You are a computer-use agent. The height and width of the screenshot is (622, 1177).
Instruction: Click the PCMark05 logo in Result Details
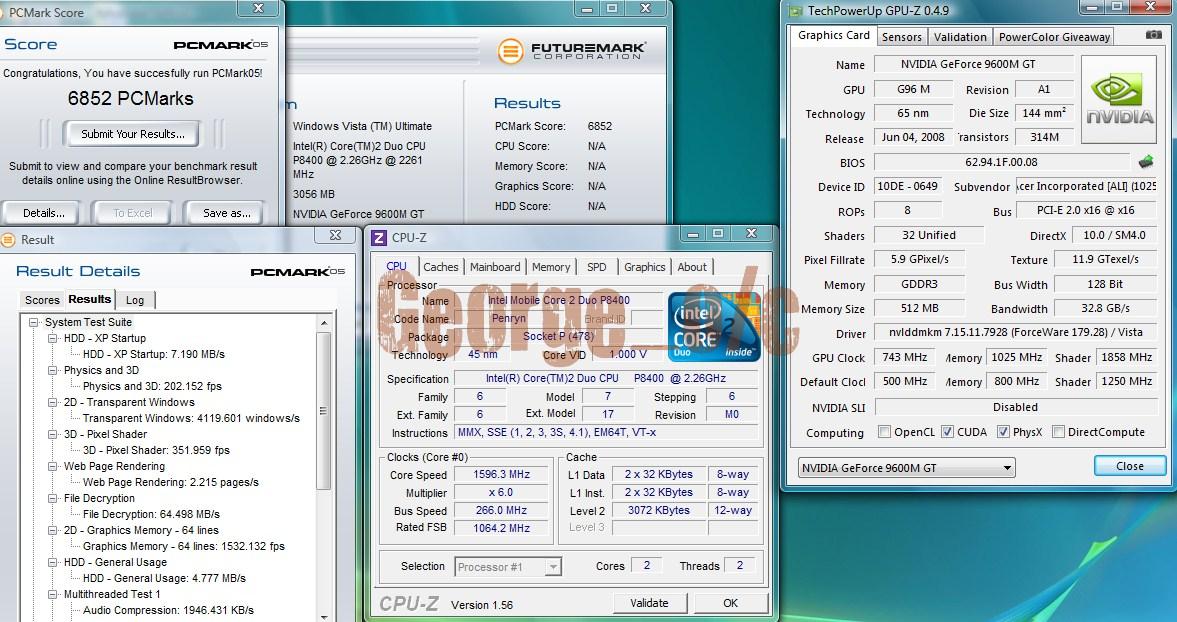(x=298, y=272)
